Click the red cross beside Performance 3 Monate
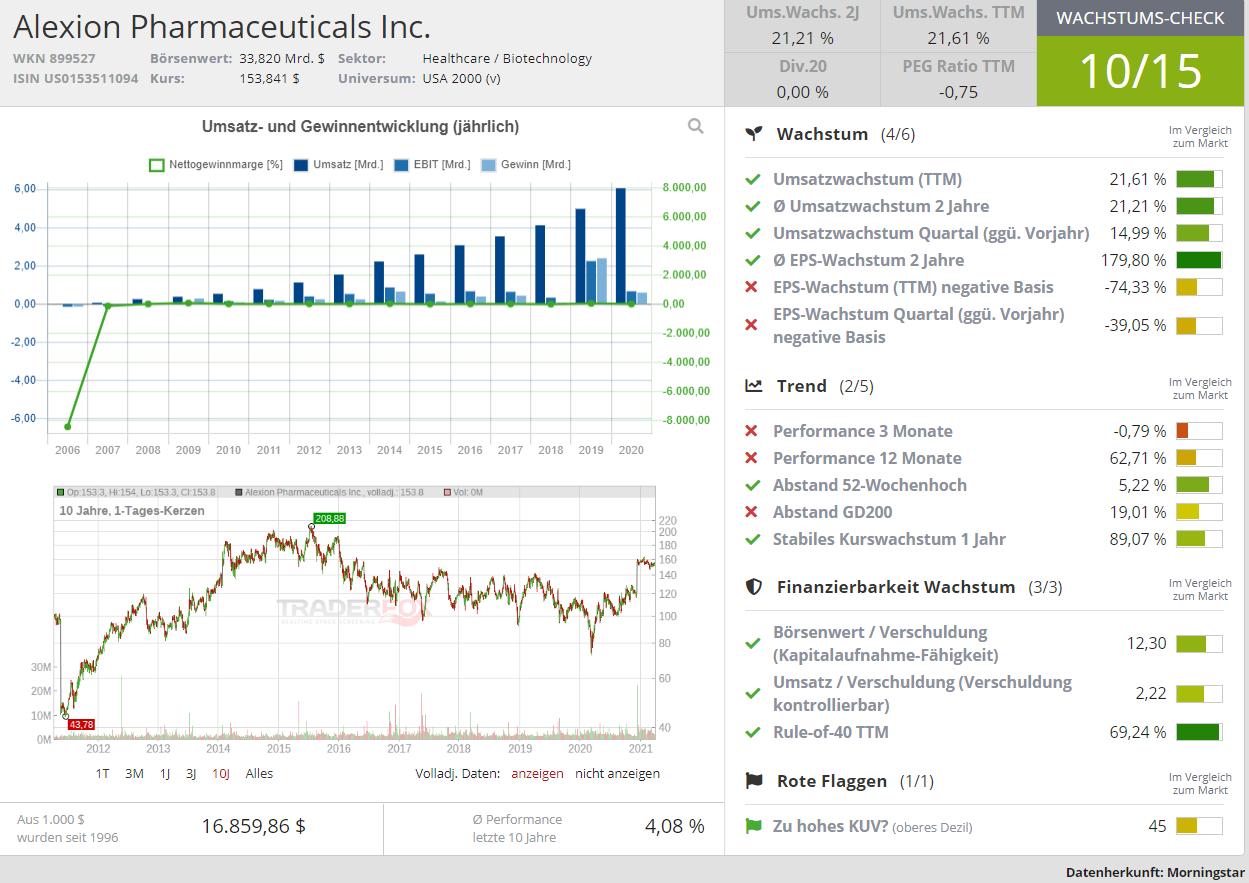The width and height of the screenshot is (1249, 883). (752, 431)
